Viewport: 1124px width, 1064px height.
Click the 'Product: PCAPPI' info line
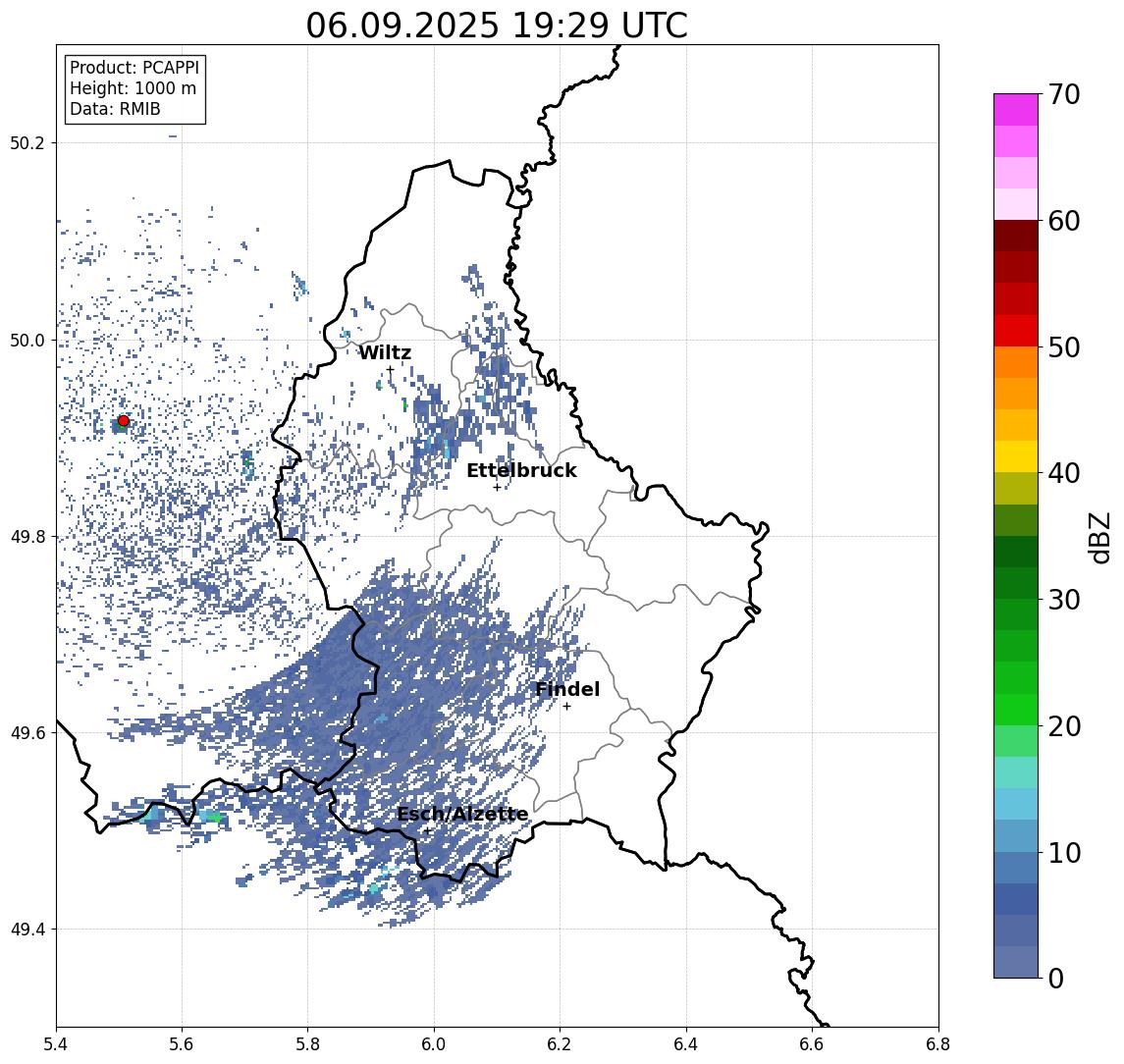134,68
